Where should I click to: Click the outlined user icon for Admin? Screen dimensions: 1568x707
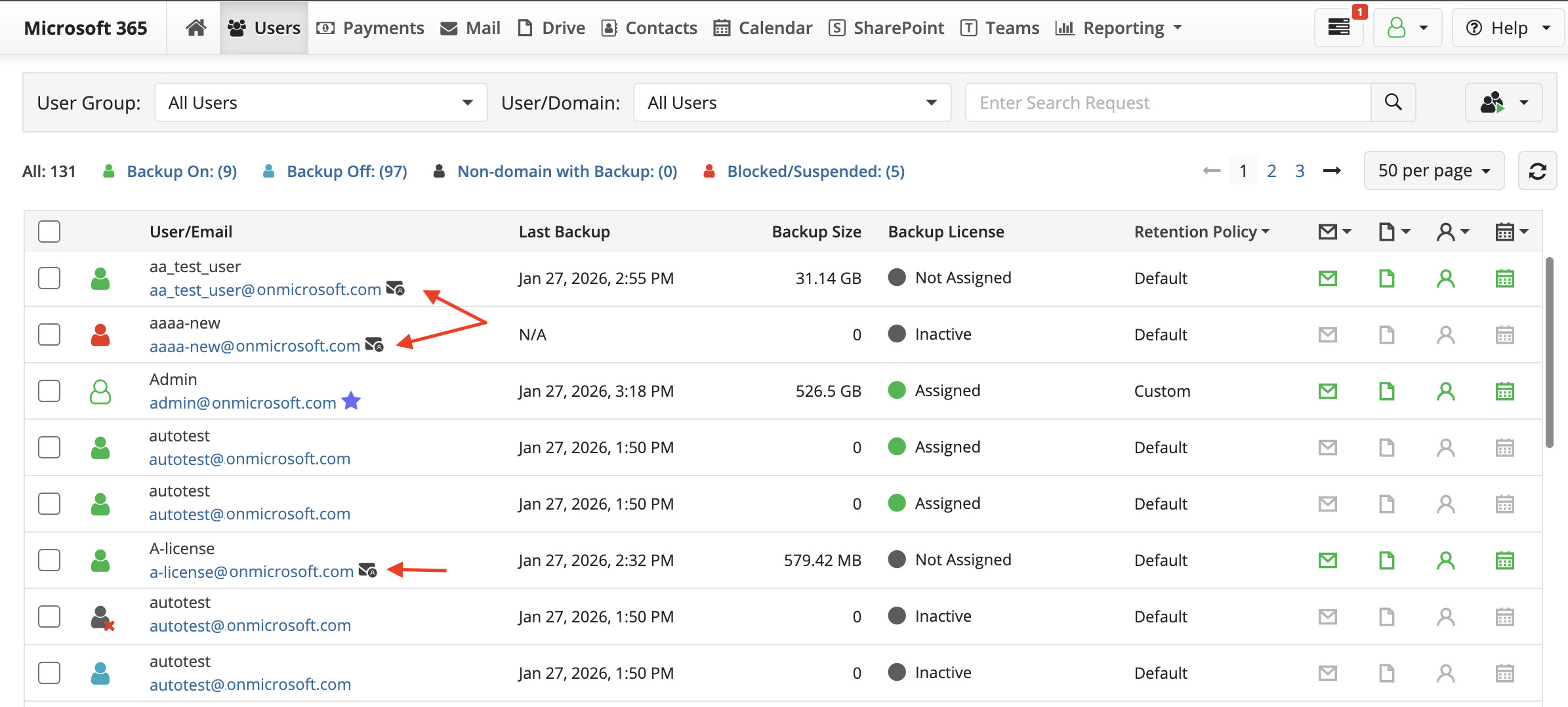[x=100, y=392]
